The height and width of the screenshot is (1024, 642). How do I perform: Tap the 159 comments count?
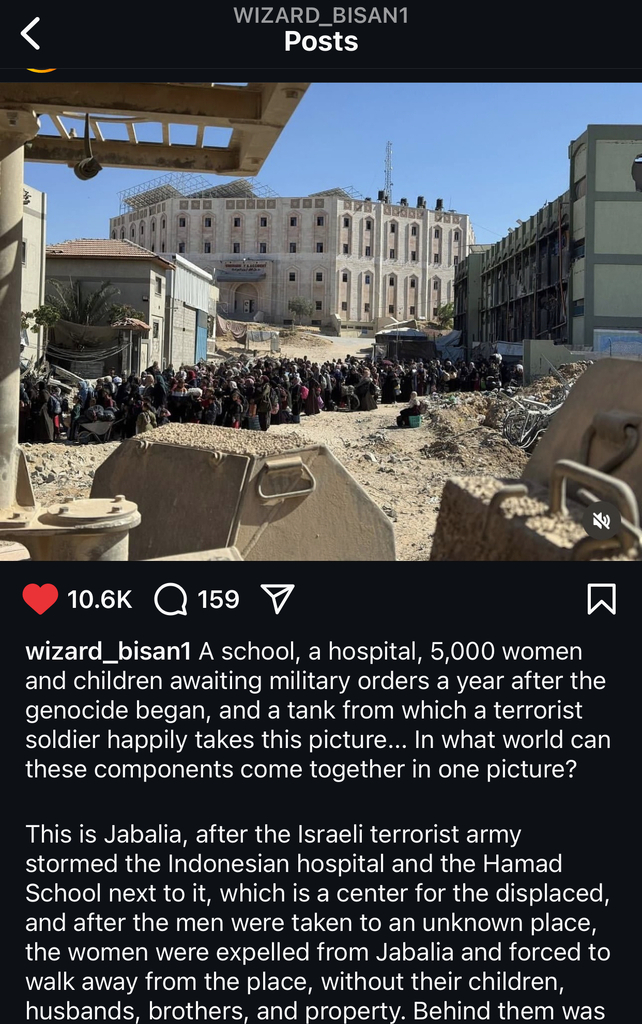point(218,600)
